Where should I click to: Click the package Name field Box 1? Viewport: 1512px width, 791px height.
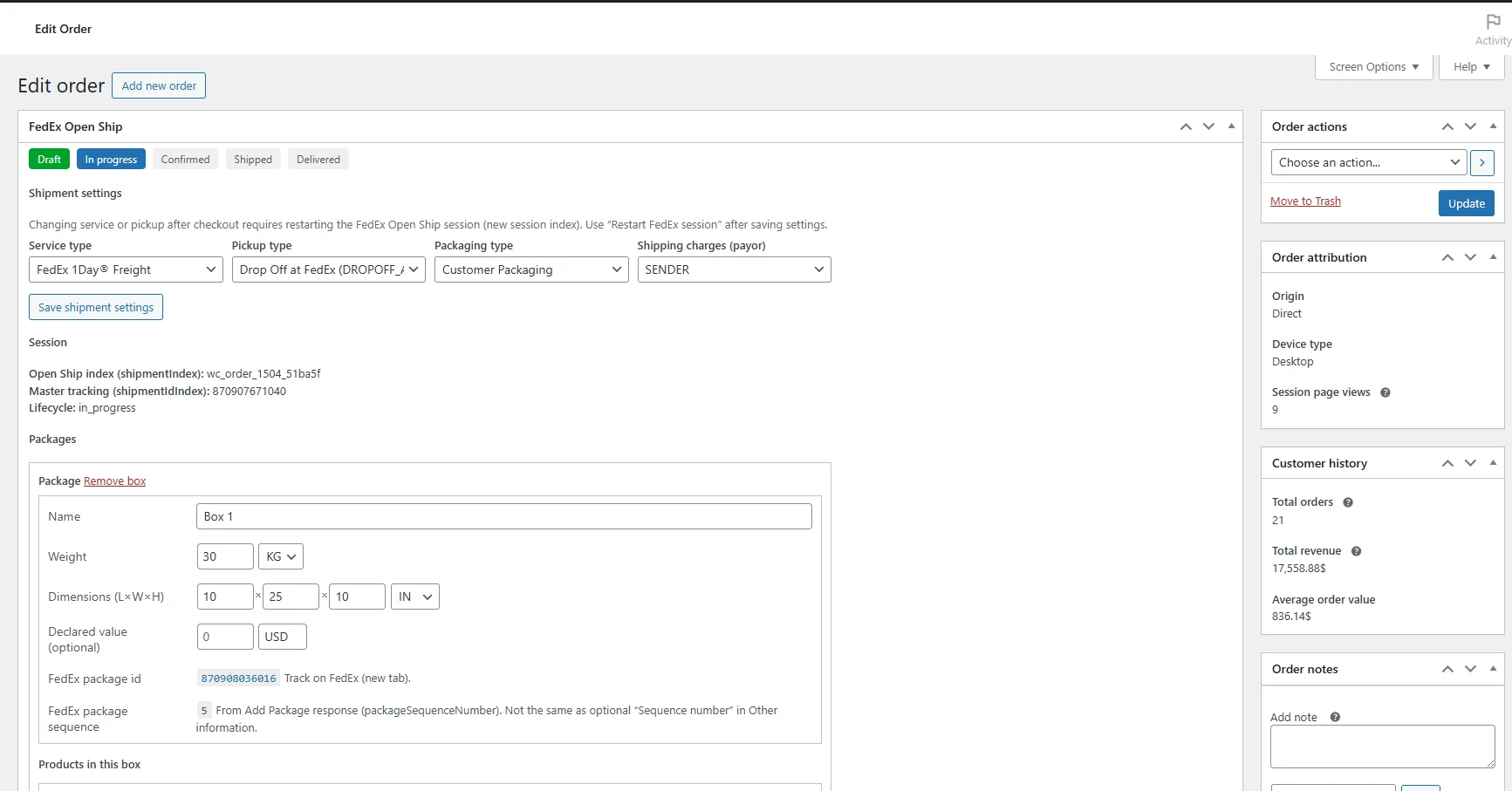[x=504, y=516]
